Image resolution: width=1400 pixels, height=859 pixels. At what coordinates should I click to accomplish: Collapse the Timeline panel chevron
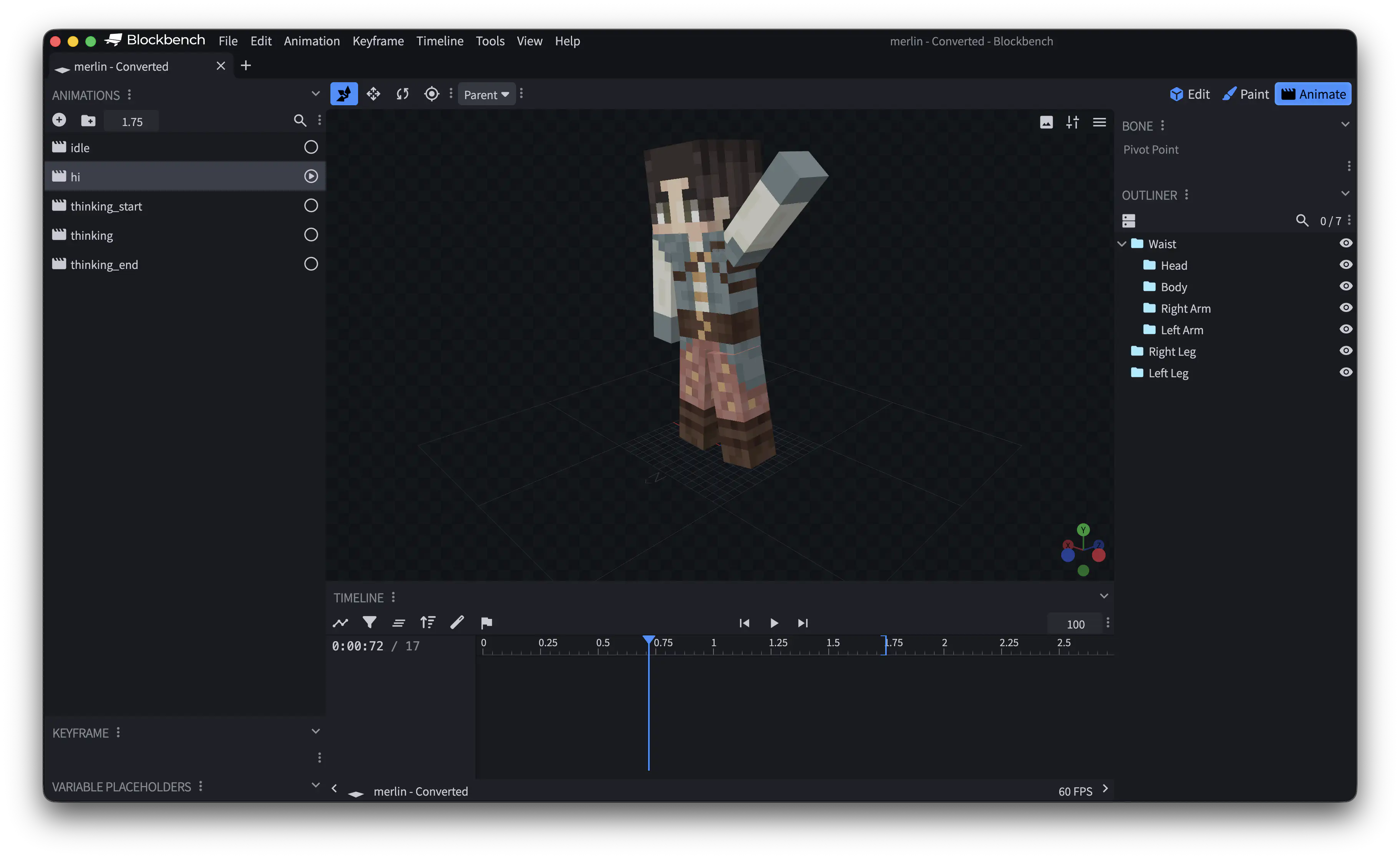click(x=1103, y=596)
